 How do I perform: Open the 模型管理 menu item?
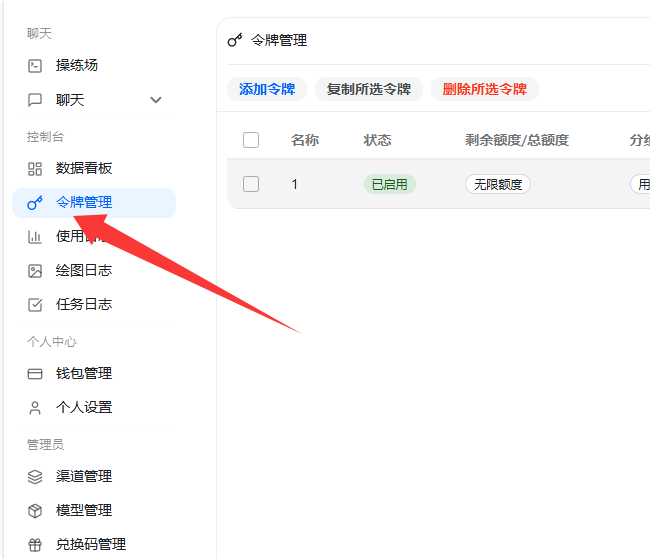(94, 510)
